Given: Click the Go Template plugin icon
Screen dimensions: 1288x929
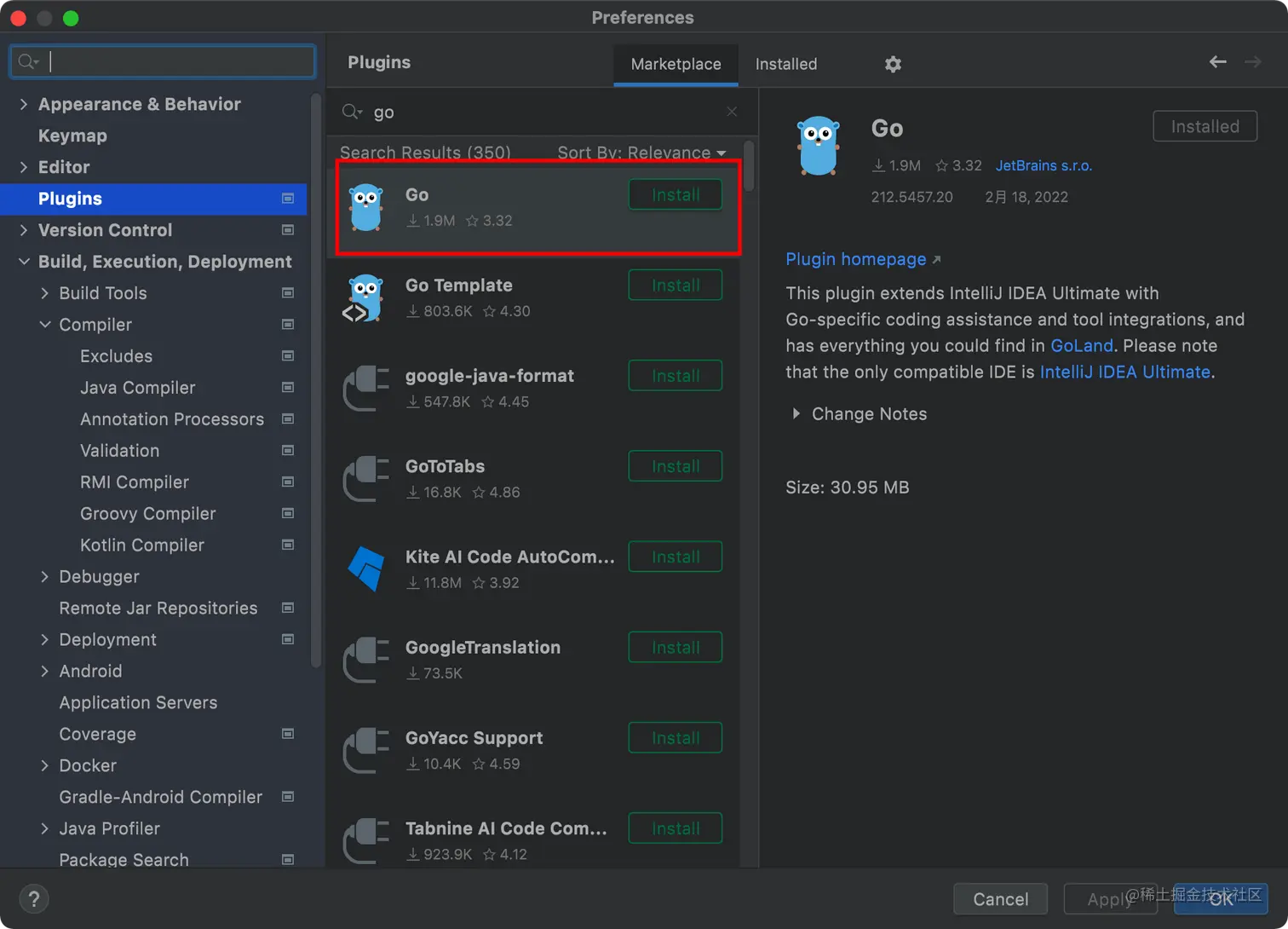Looking at the screenshot, I should [x=365, y=298].
